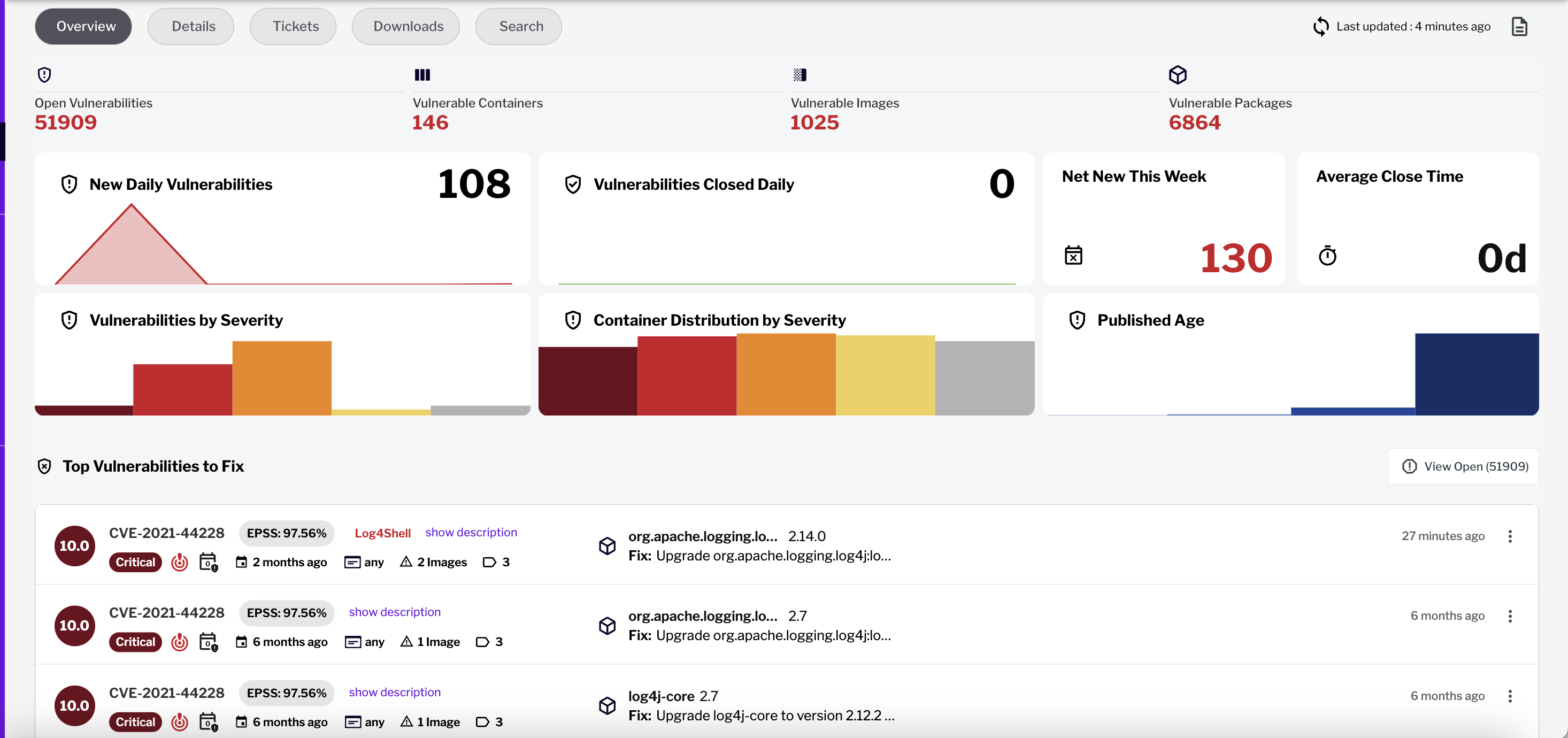Click the calendar alert icon in org.apache 2.7 row
The image size is (1568, 738).
[x=209, y=642]
